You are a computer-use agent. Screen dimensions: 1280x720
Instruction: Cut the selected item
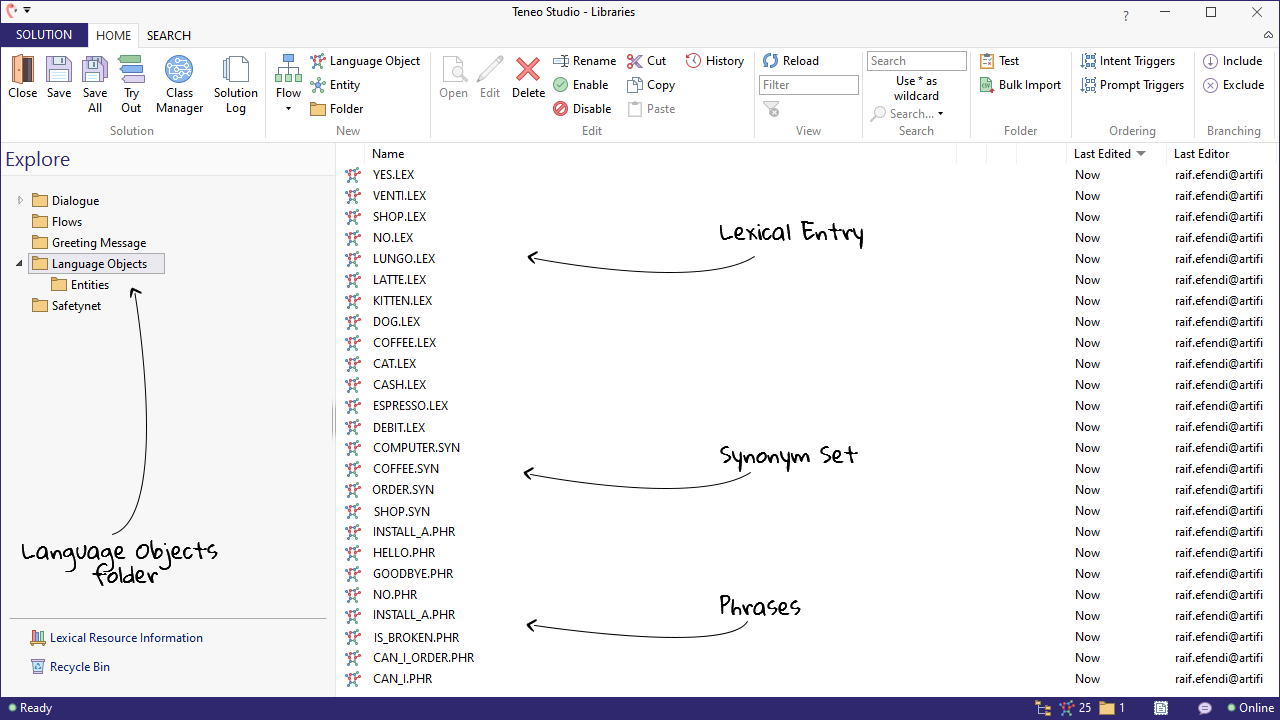[647, 61]
